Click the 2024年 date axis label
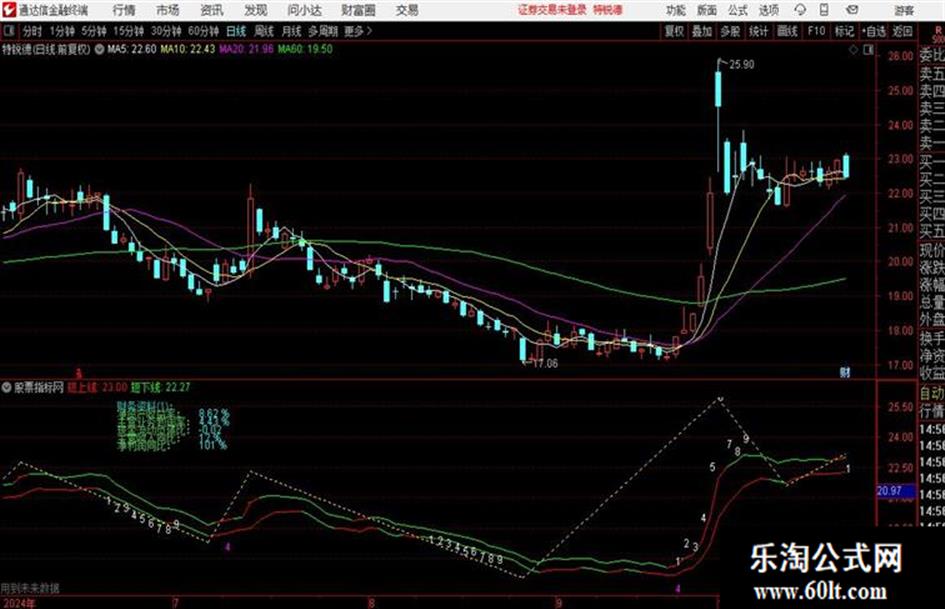The image size is (945, 609). tap(18, 603)
